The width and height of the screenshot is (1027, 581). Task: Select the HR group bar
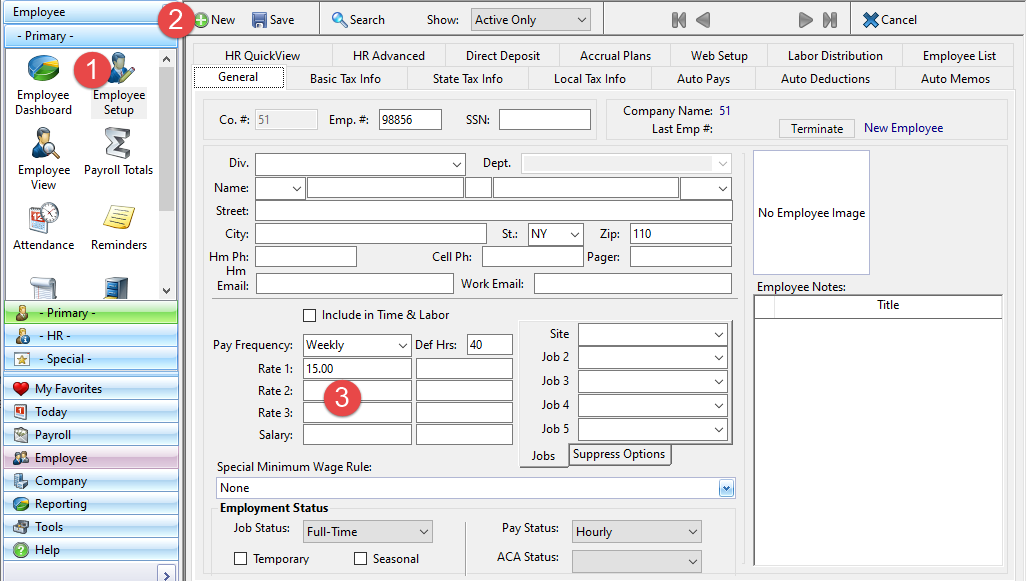click(x=91, y=335)
